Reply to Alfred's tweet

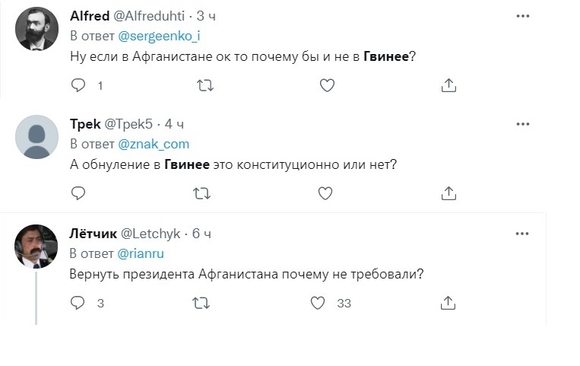coord(78,85)
